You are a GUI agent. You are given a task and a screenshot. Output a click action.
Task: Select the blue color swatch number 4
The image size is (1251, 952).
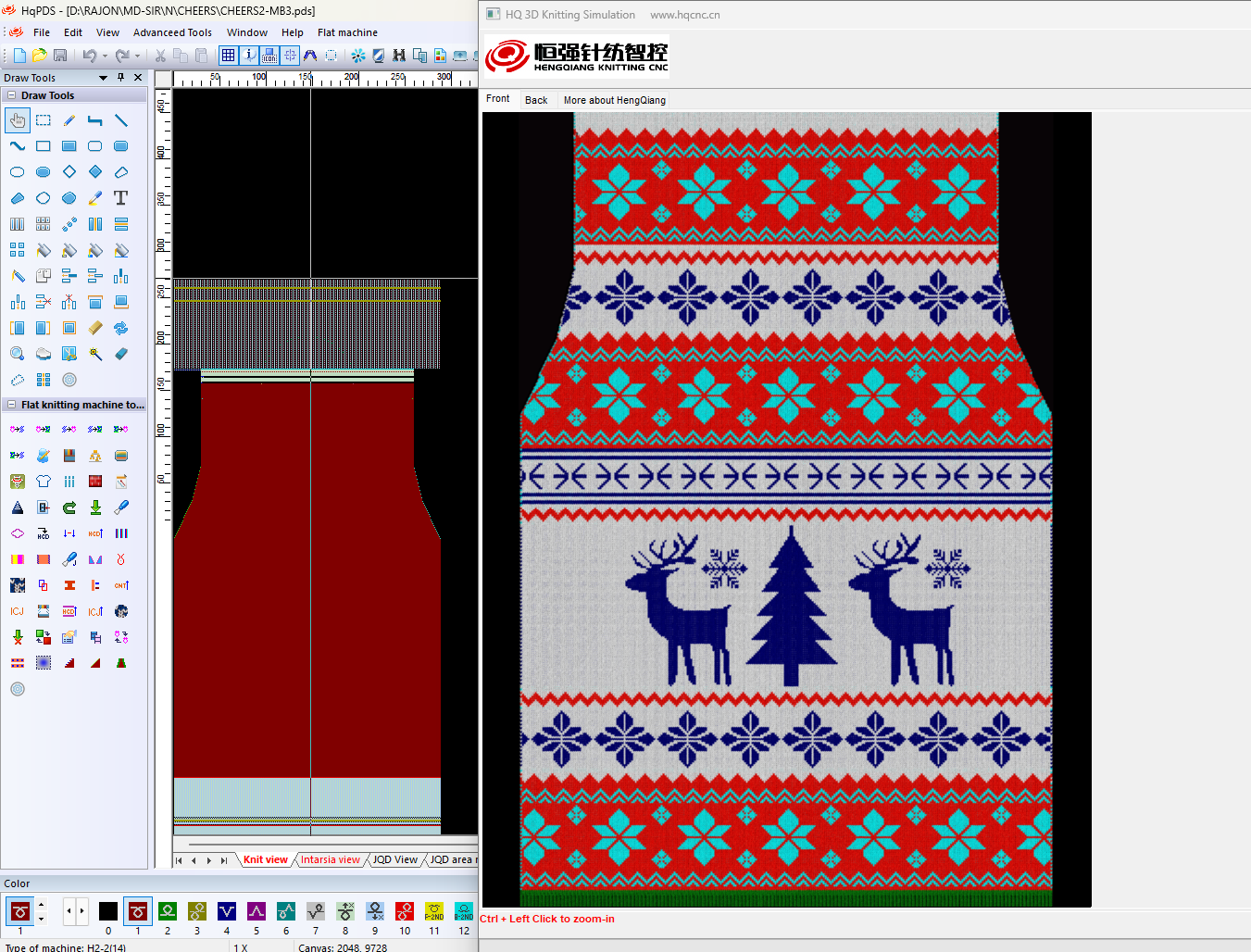coord(227,911)
